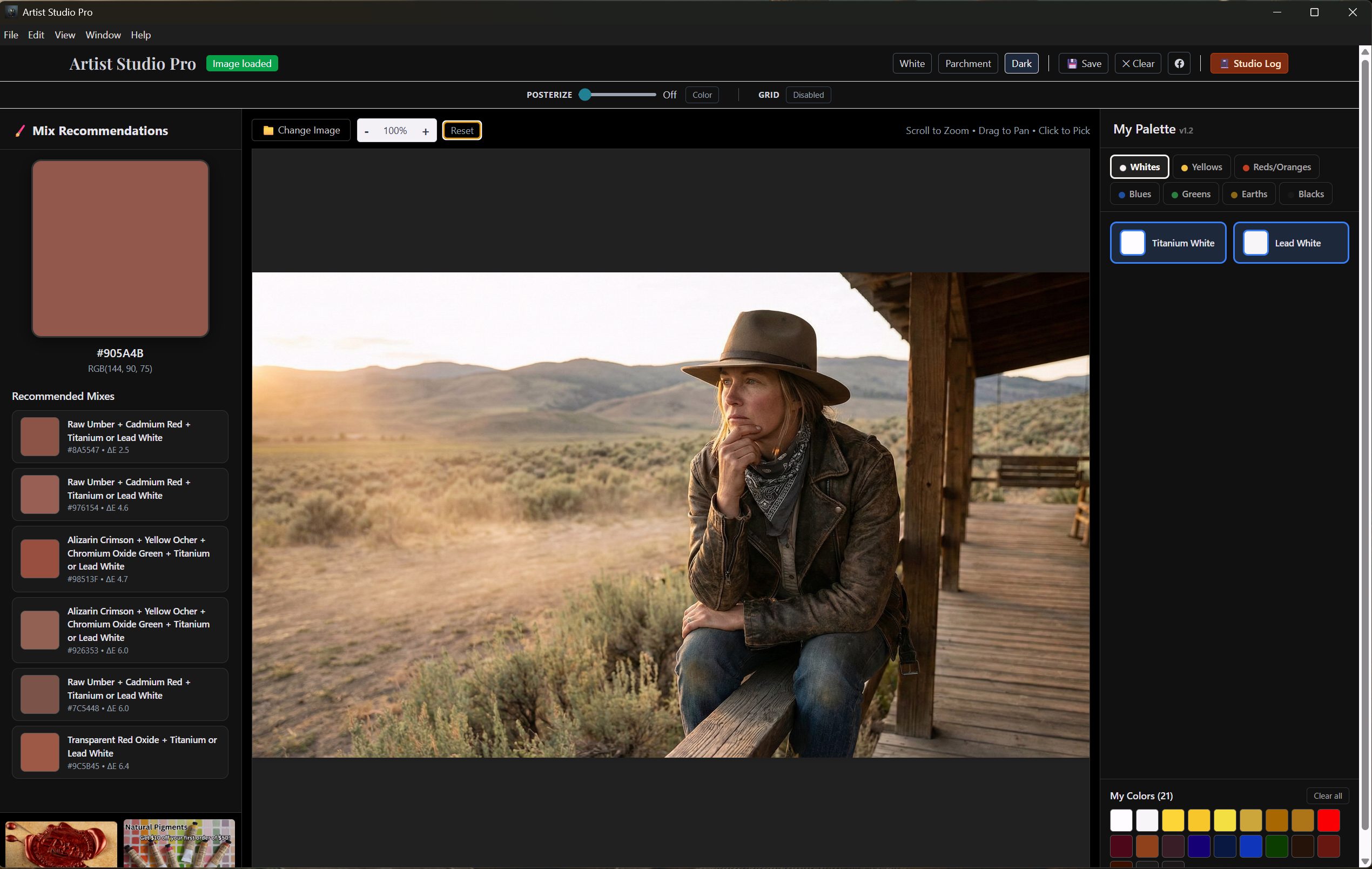This screenshot has width=1372, height=869.
Task: Open the Natural Pigments ad thumbnail
Action: click(x=179, y=844)
